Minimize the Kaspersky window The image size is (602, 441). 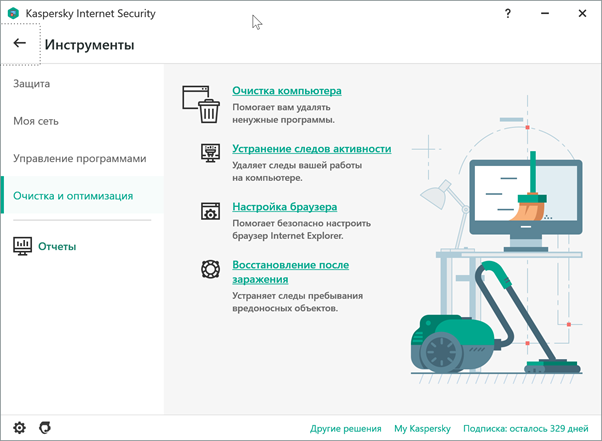[545, 13]
